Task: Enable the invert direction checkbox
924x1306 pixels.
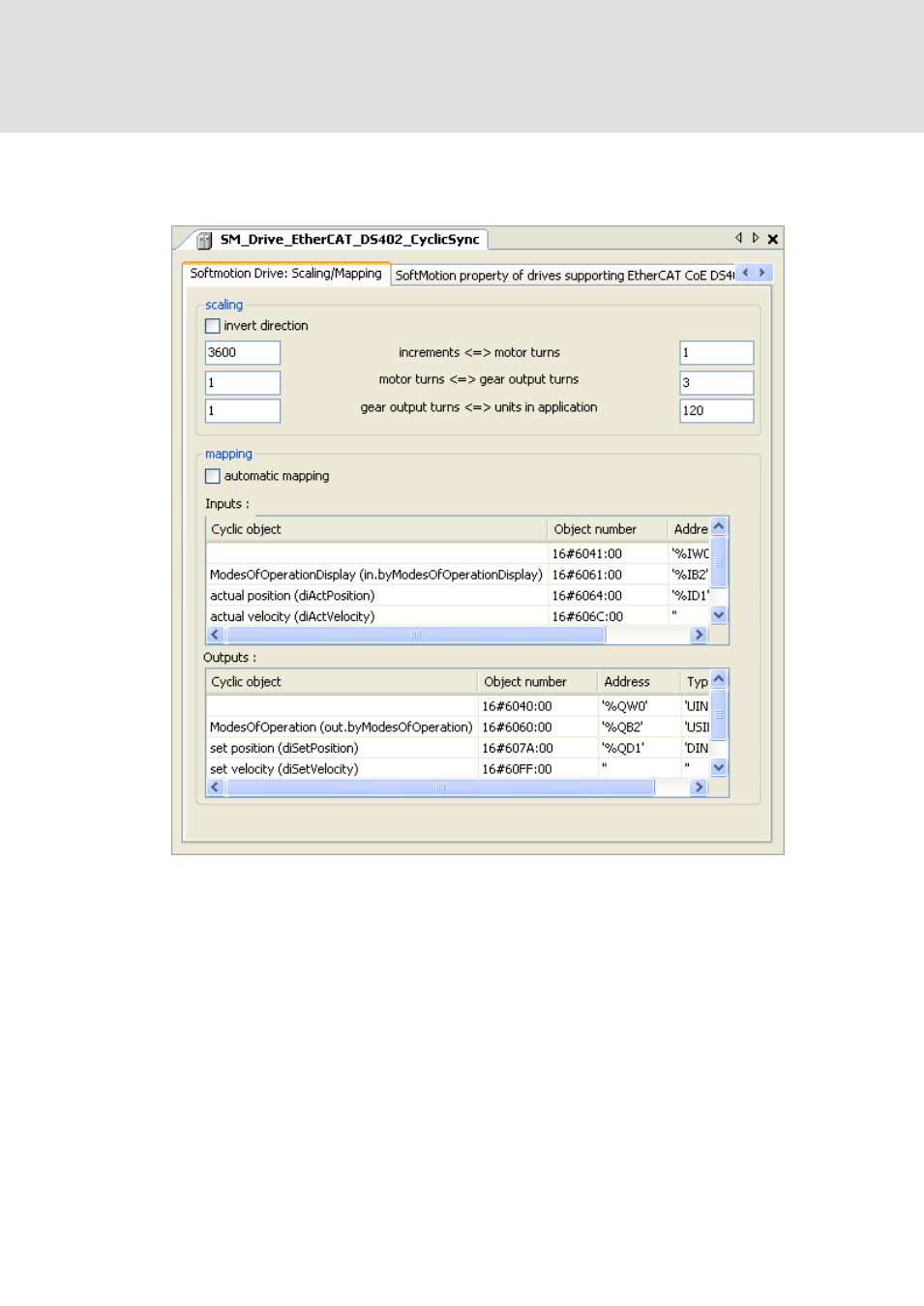Action: [x=213, y=326]
